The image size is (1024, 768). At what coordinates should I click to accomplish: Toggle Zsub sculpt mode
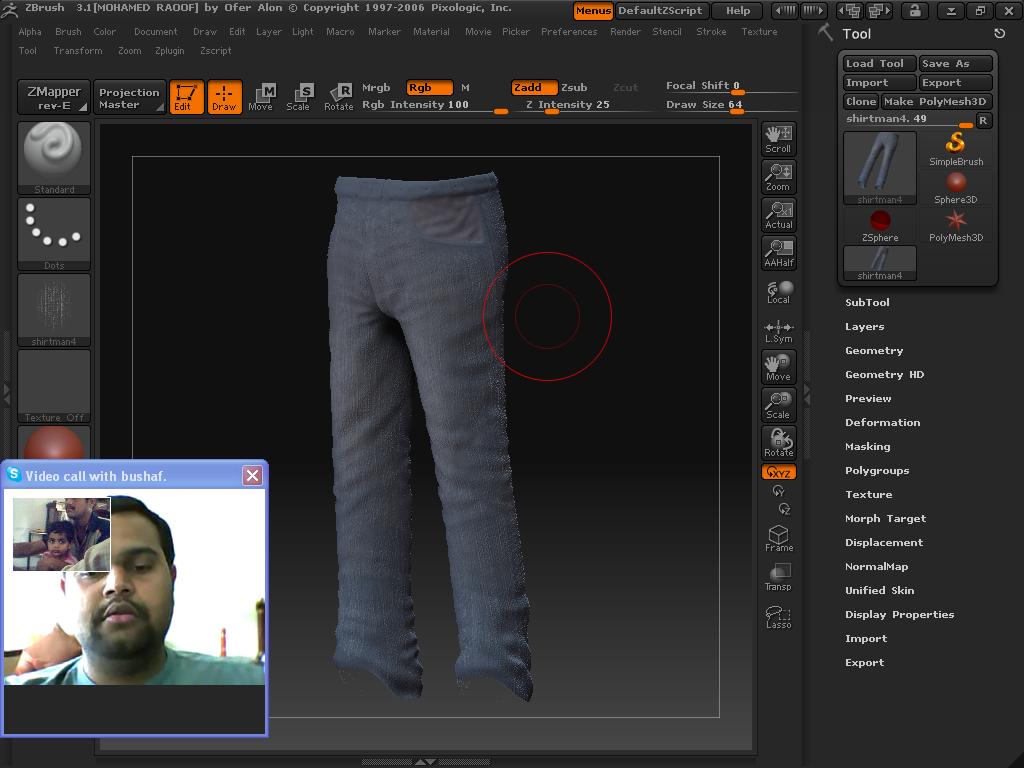[x=574, y=88]
